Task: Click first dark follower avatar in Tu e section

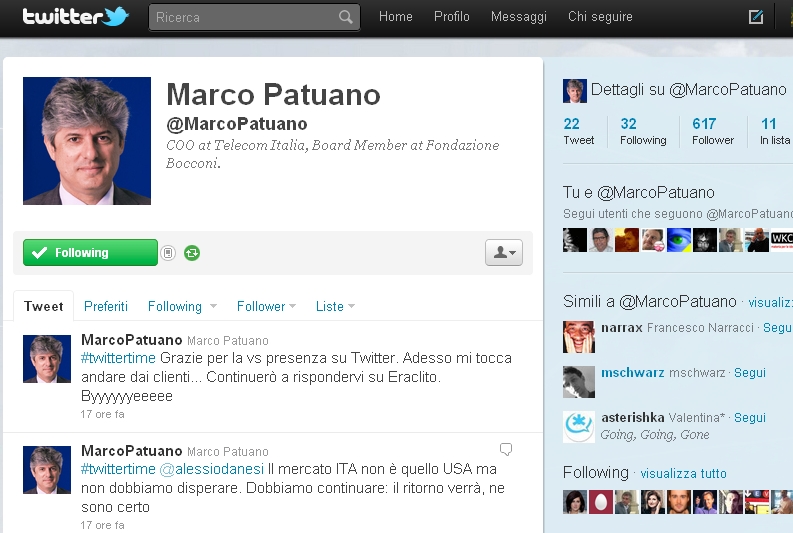Action: (575, 240)
